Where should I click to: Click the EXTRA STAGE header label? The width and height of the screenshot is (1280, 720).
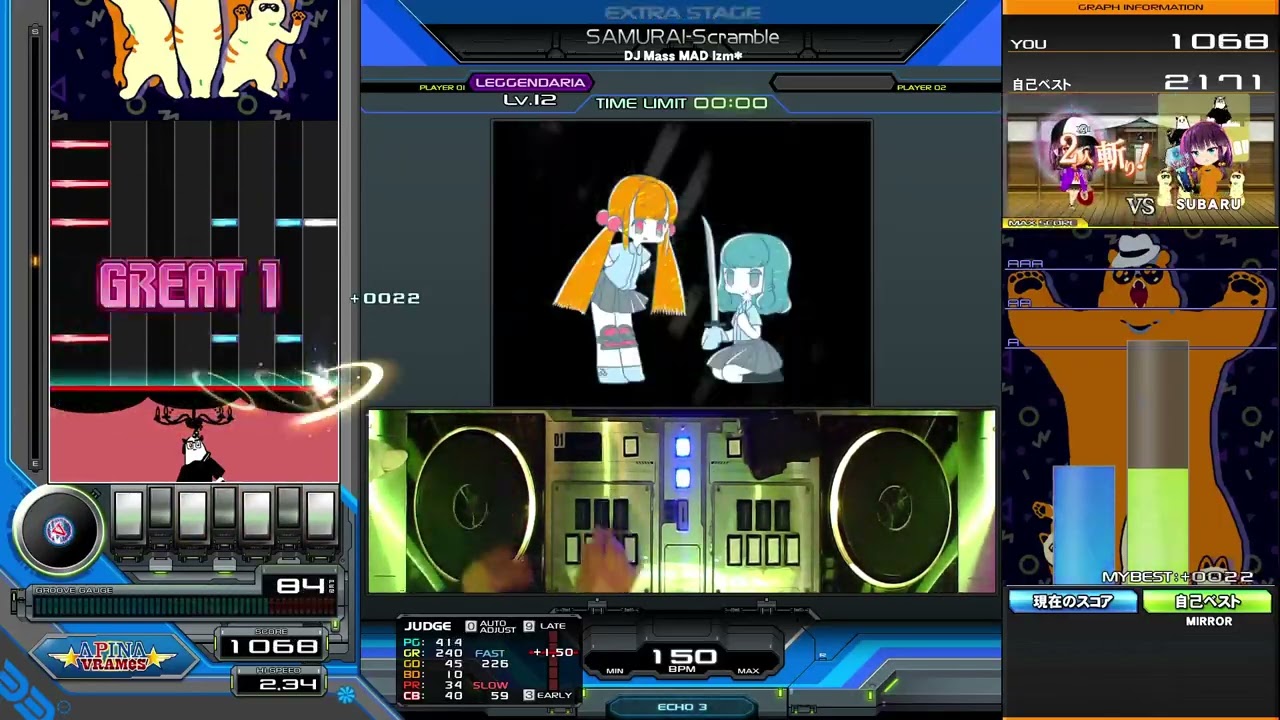tap(682, 13)
